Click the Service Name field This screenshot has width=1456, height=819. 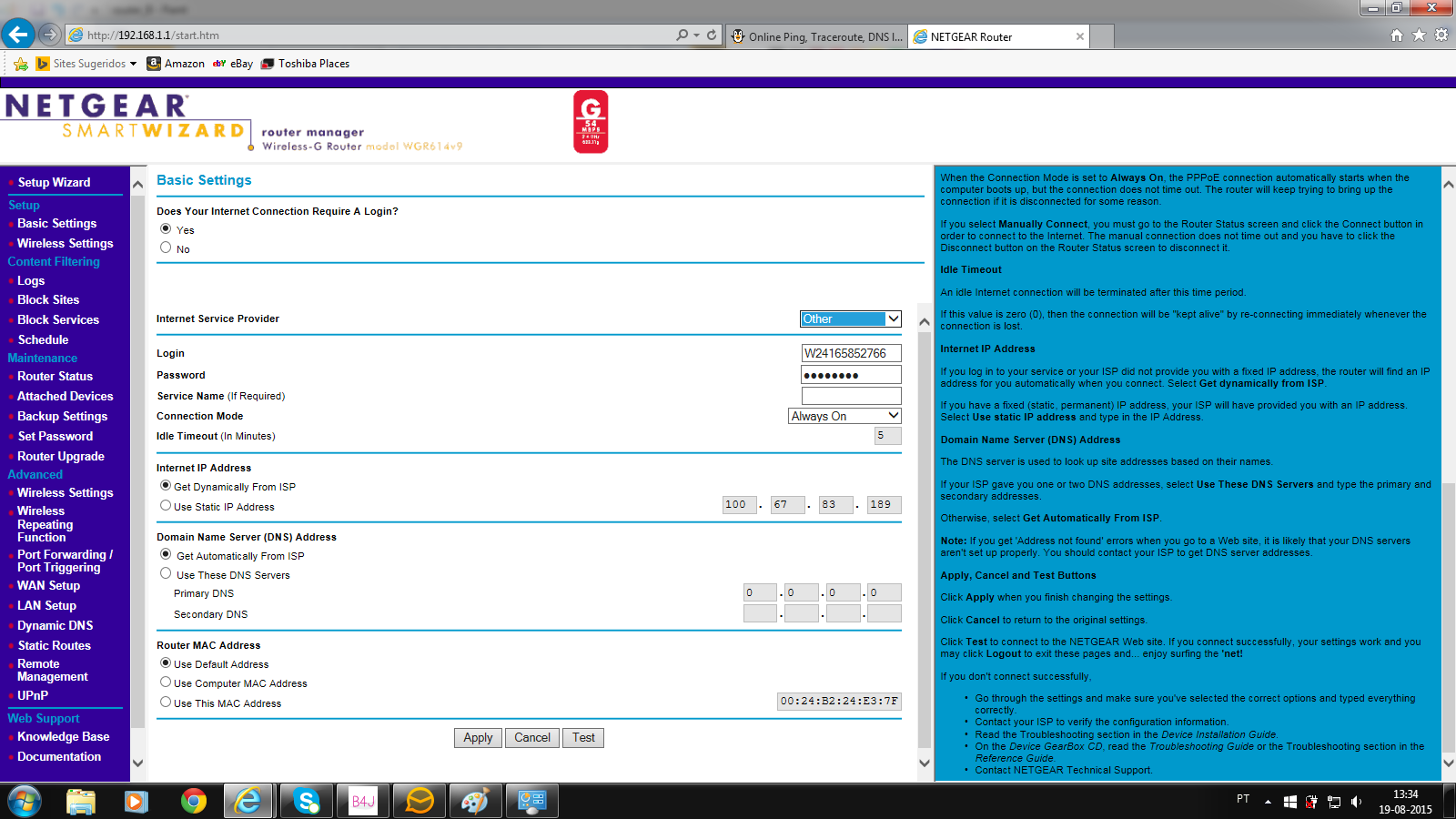point(851,396)
